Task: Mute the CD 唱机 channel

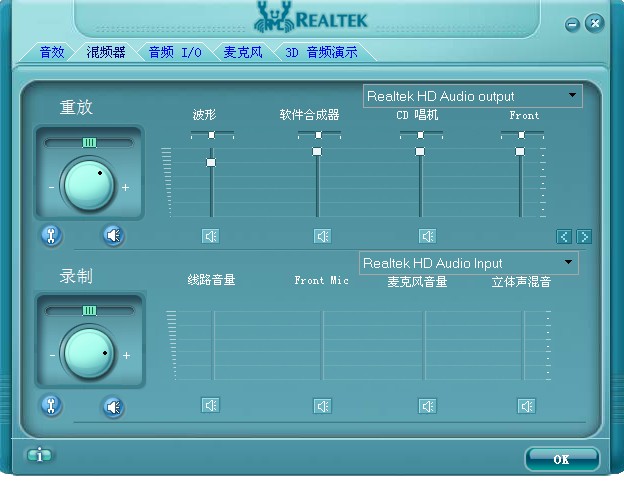Action: tap(427, 236)
